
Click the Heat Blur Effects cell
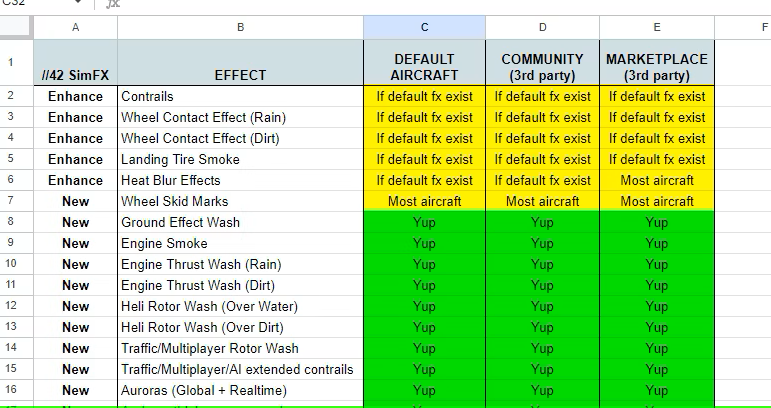point(240,180)
